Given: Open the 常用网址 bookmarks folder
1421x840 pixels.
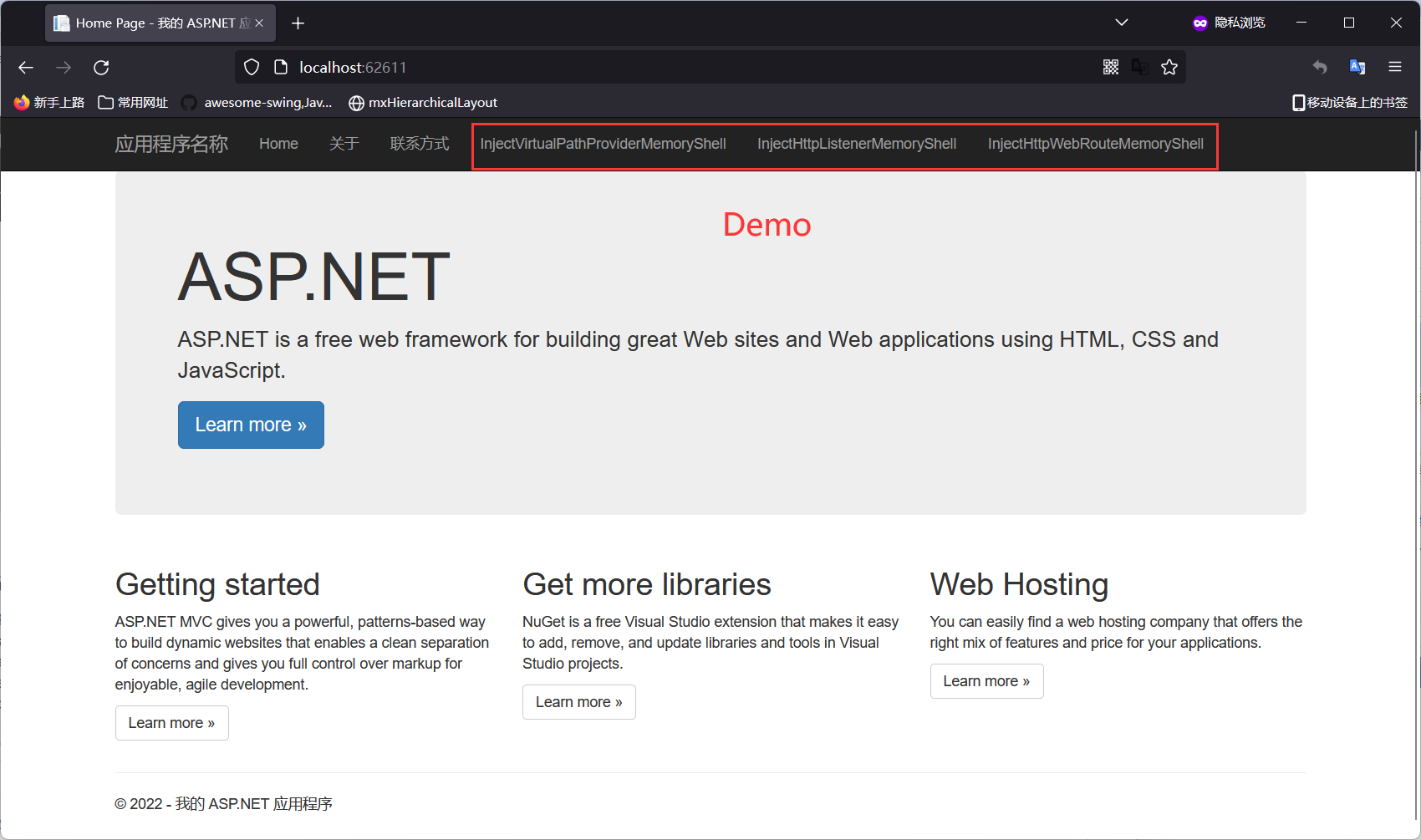Looking at the screenshot, I should tap(134, 103).
